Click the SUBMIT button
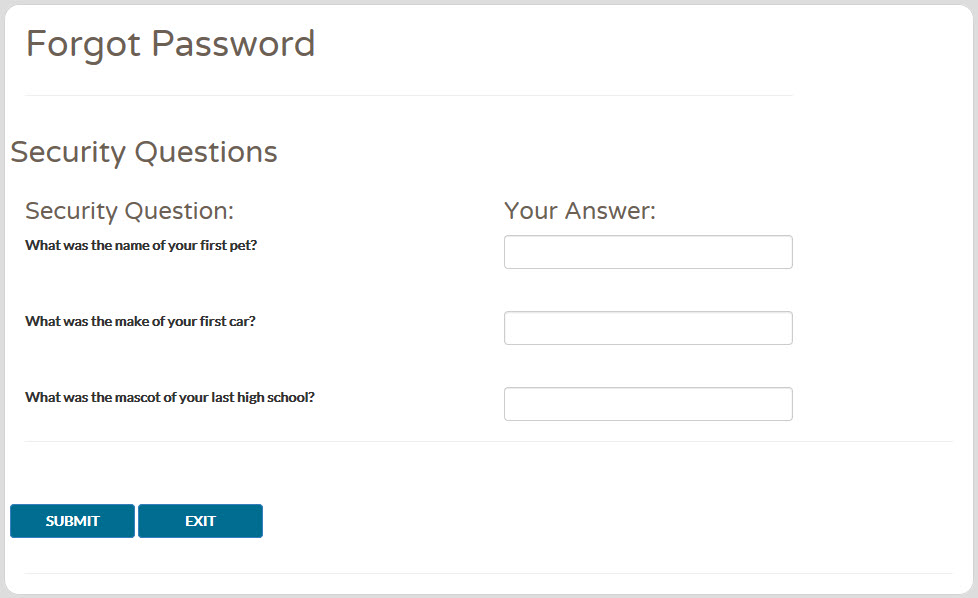Image resolution: width=978 pixels, height=598 pixels. (72, 521)
